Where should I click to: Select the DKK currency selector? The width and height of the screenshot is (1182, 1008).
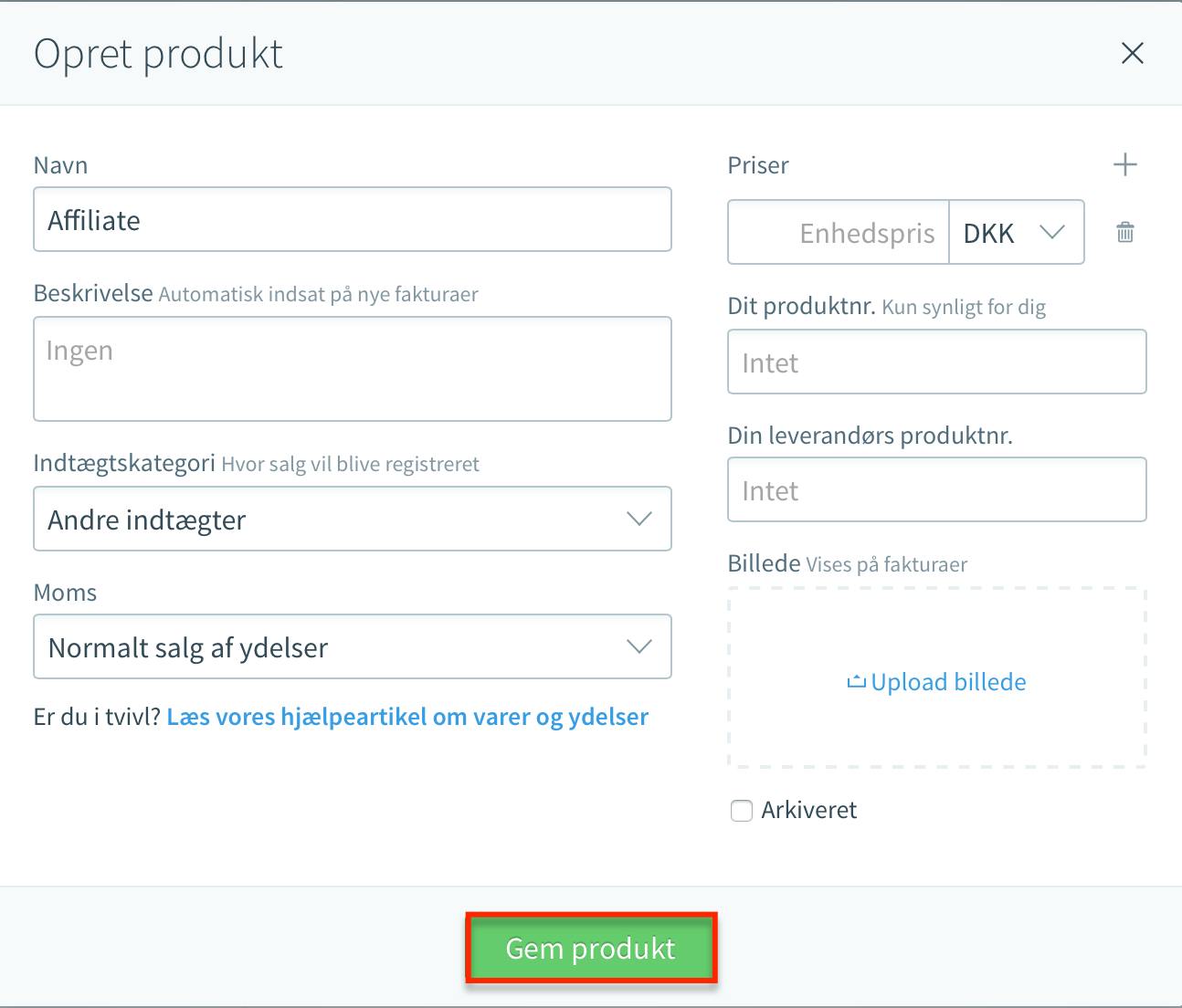[1017, 232]
